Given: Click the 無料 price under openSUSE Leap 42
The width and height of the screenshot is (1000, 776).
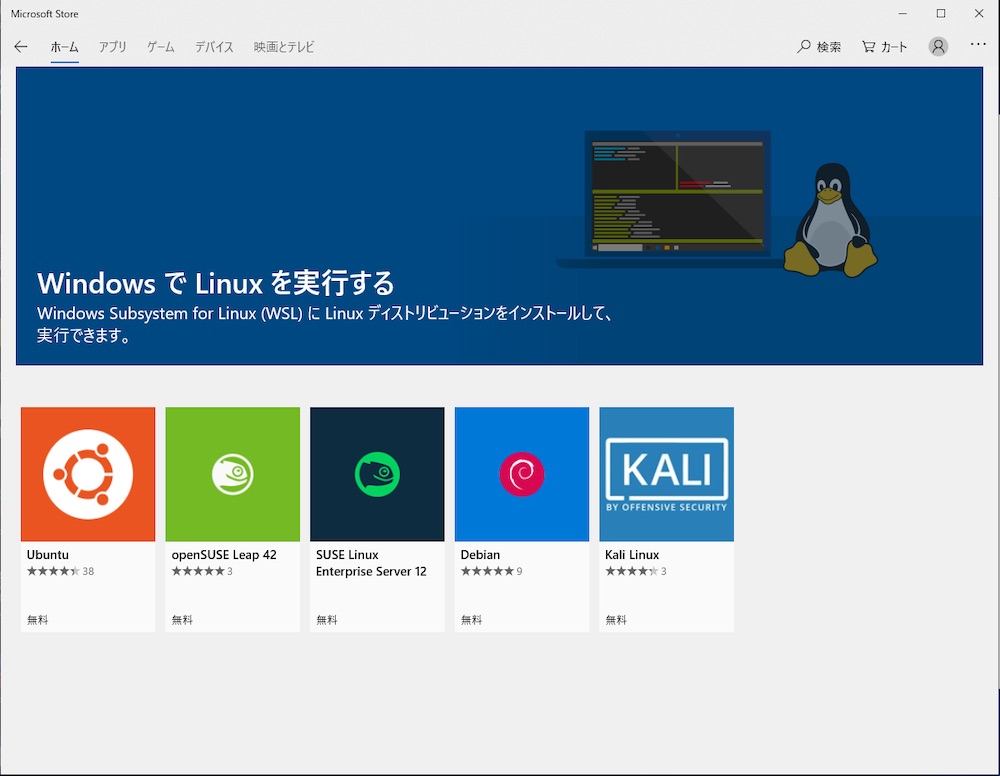Looking at the screenshot, I should (x=182, y=620).
